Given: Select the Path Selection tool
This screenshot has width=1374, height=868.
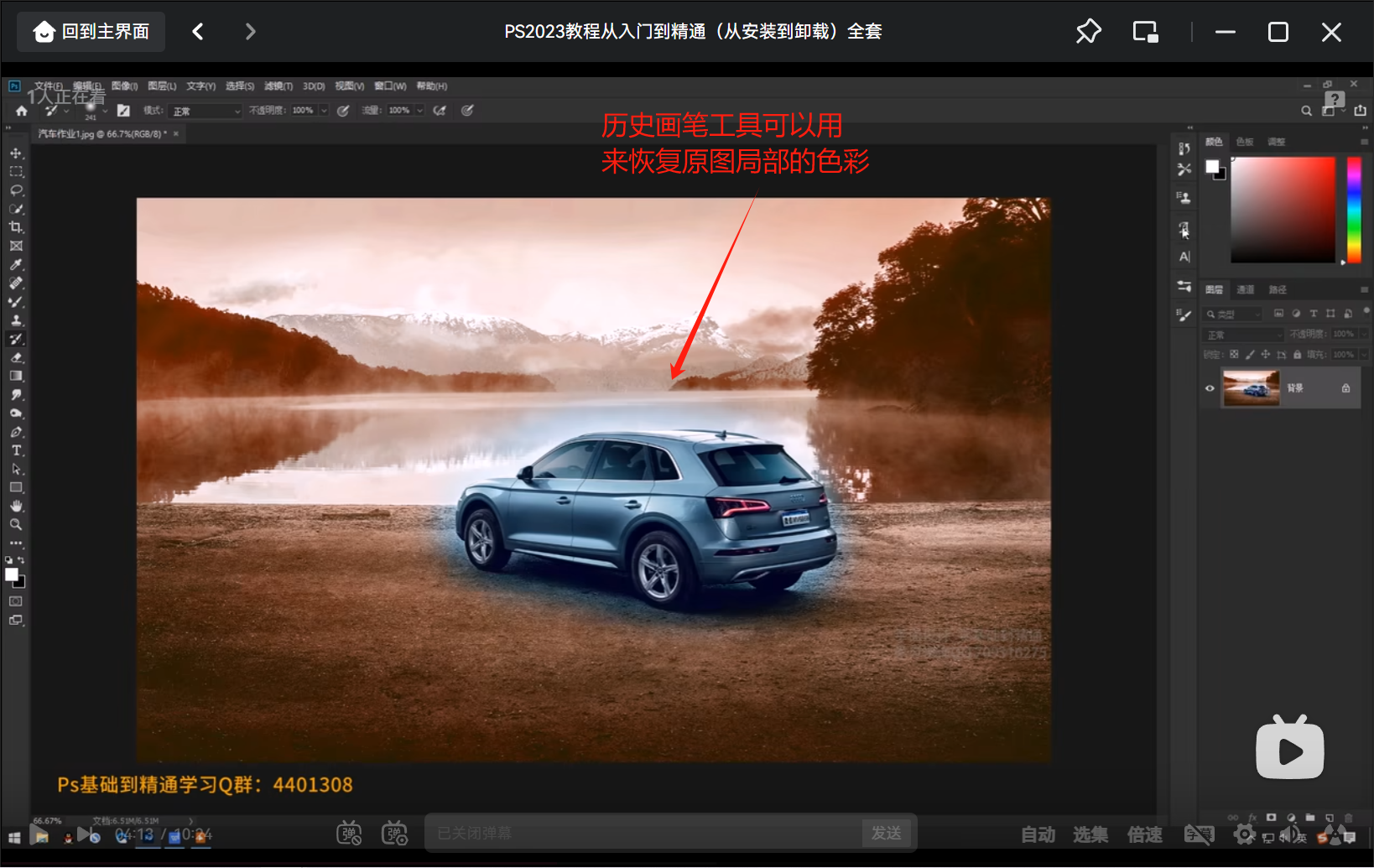Looking at the screenshot, I should tap(16, 469).
